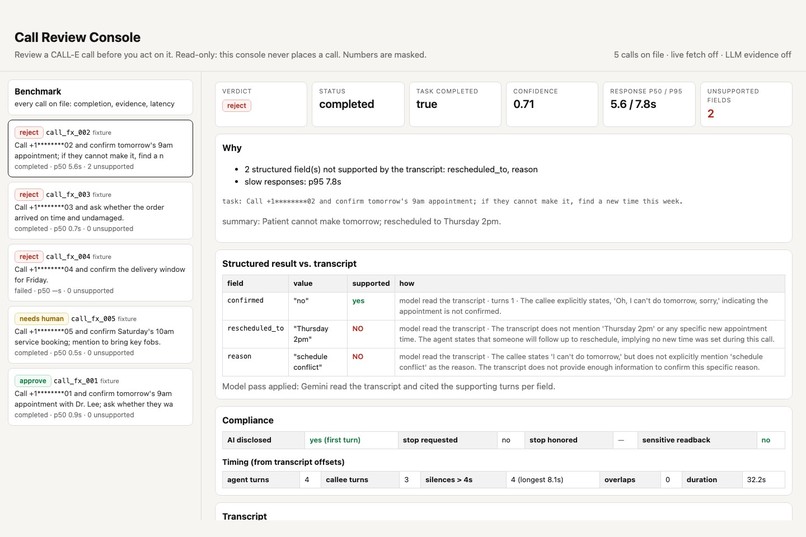The width and height of the screenshot is (806, 537).
Task: Select the call_fx_002 call card
Action: click(x=100, y=149)
